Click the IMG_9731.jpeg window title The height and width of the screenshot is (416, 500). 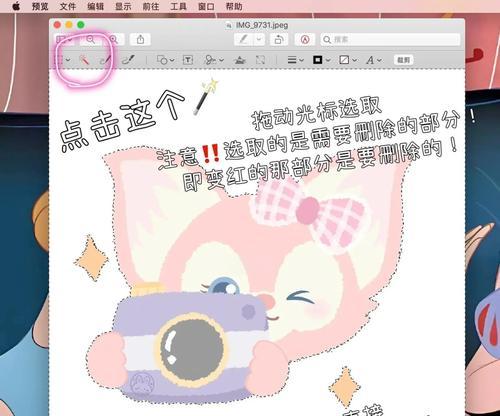pos(262,25)
